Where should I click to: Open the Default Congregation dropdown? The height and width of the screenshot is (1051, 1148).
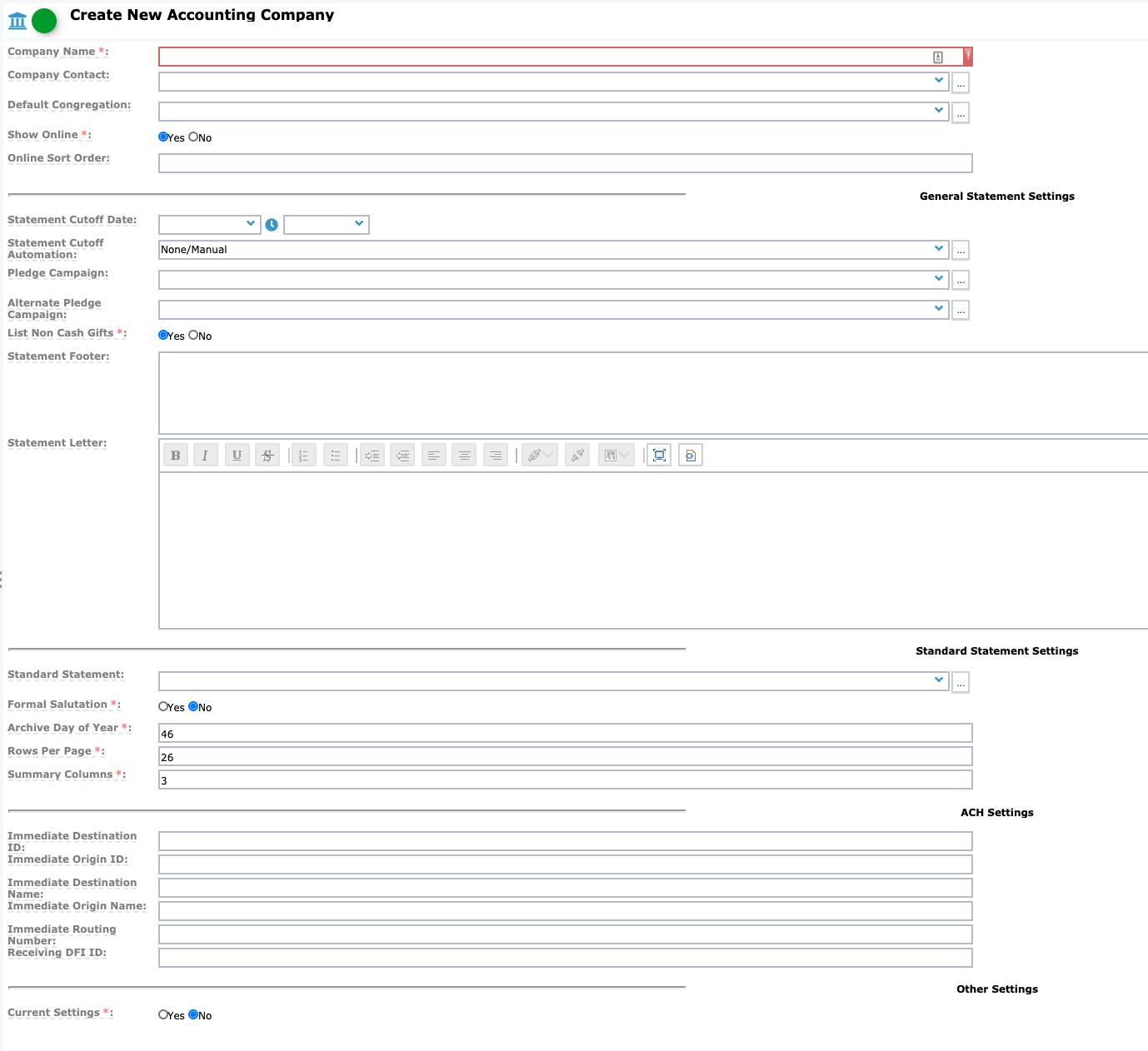coord(554,112)
